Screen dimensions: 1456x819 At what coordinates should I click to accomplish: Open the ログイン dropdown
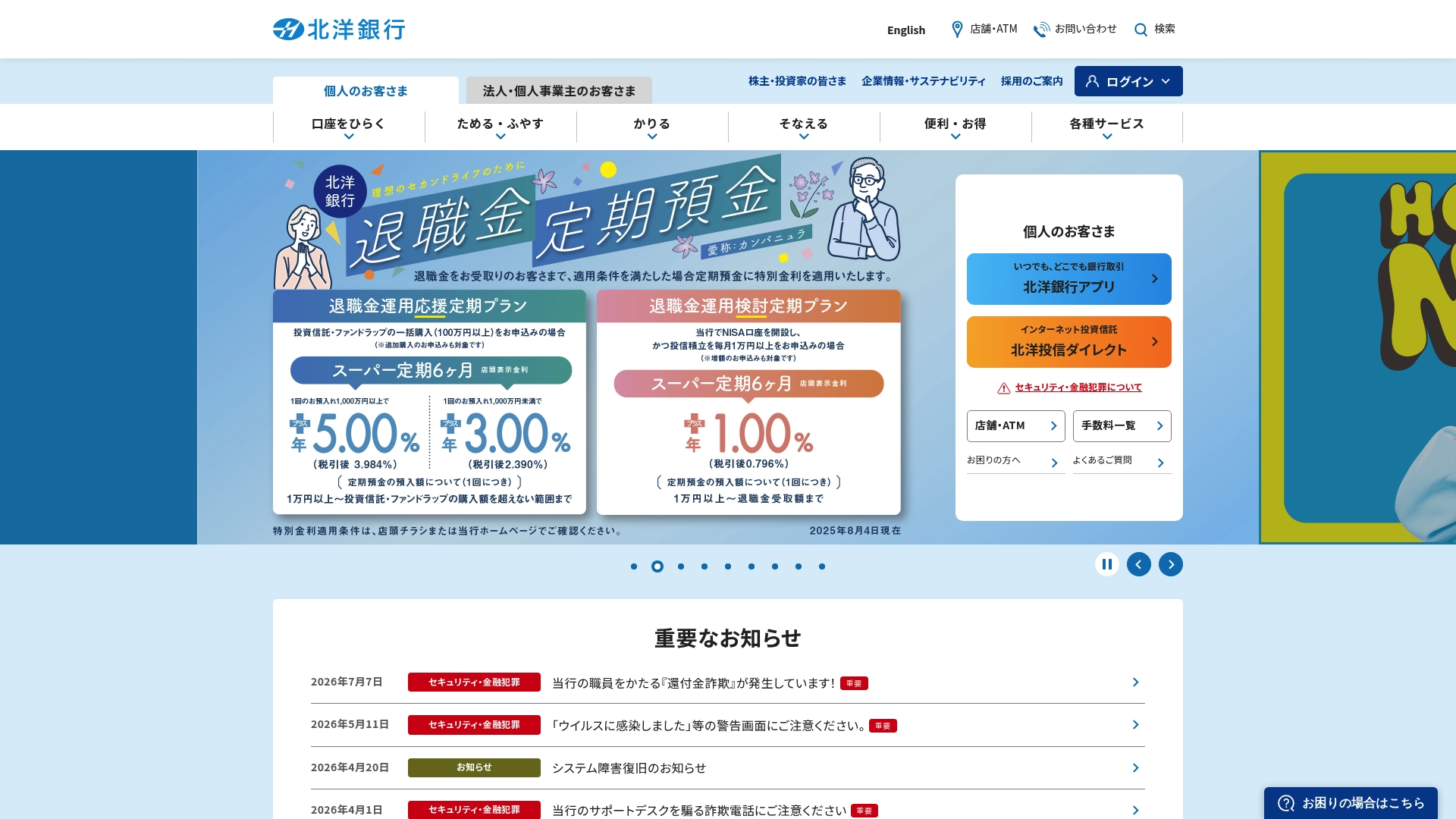tap(1128, 81)
